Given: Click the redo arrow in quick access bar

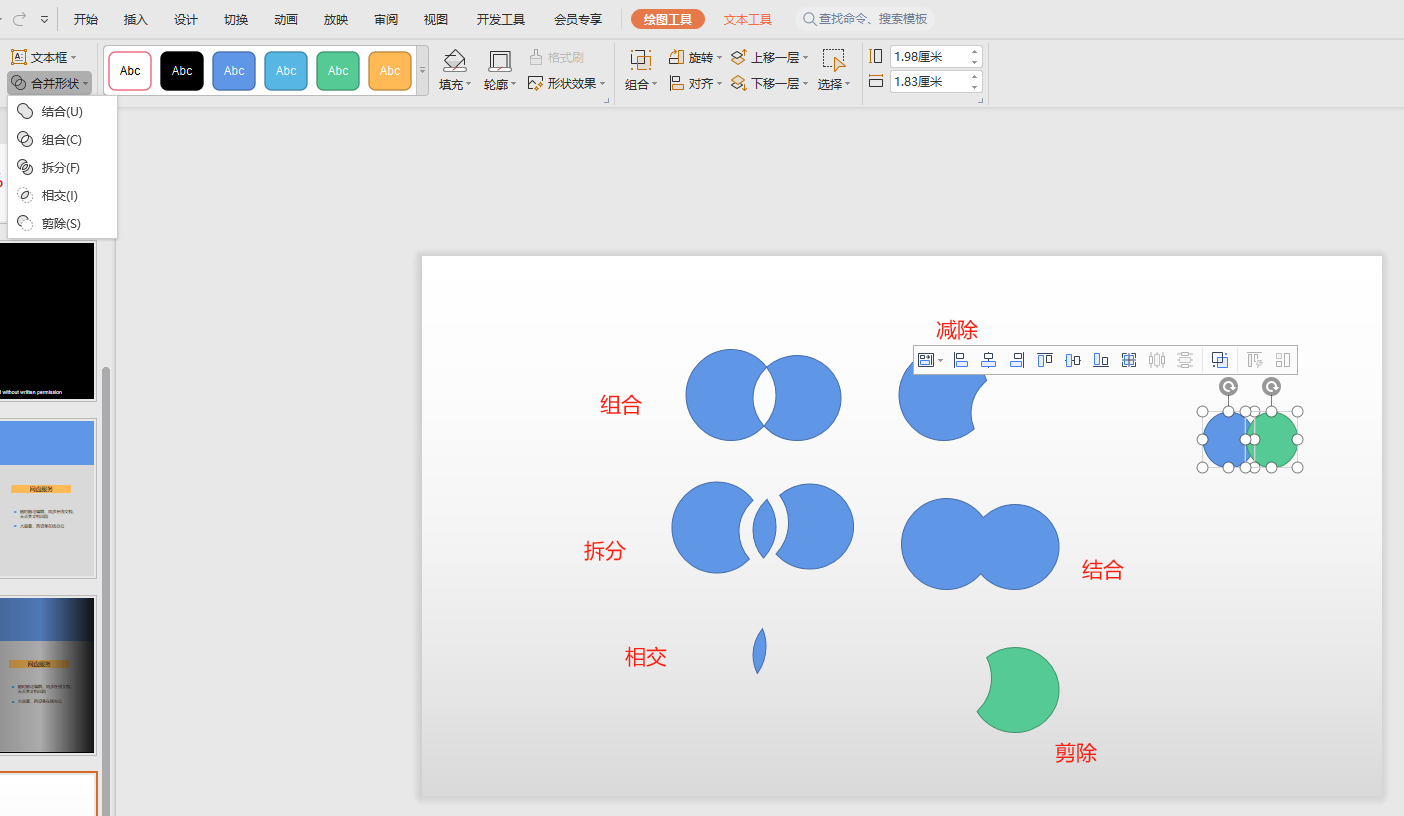Looking at the screenshot, I should (x=20, y=19).
